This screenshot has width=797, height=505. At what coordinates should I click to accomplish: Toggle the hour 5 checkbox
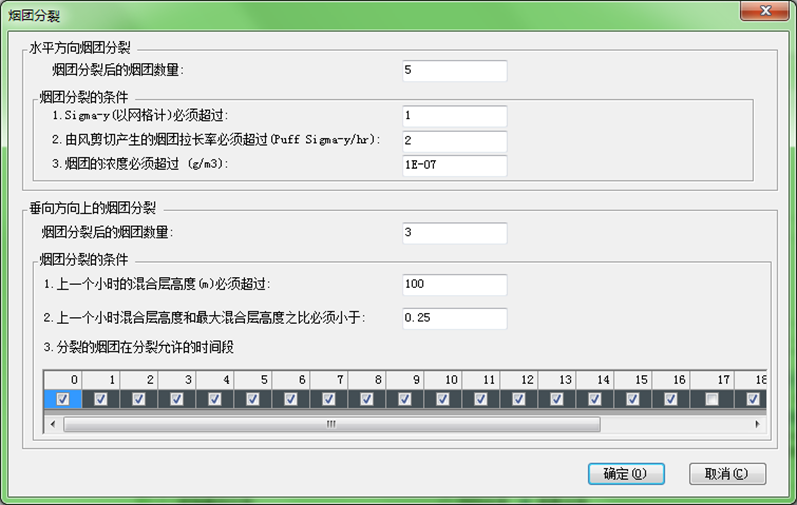[252, 399]
